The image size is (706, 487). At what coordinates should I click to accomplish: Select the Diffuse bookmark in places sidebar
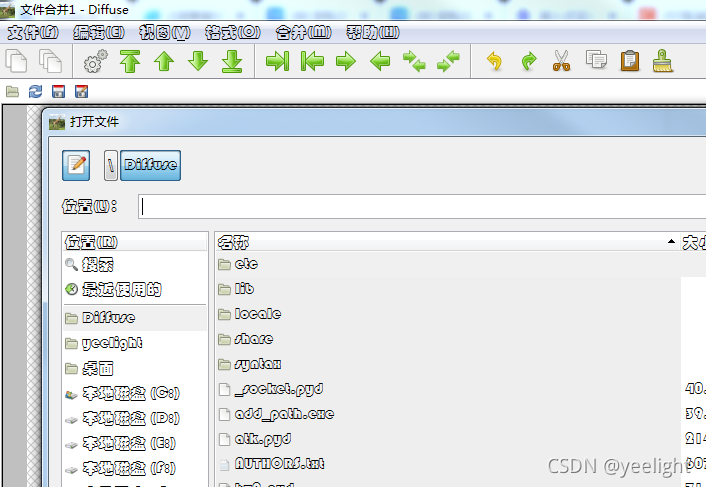[135, 318]
